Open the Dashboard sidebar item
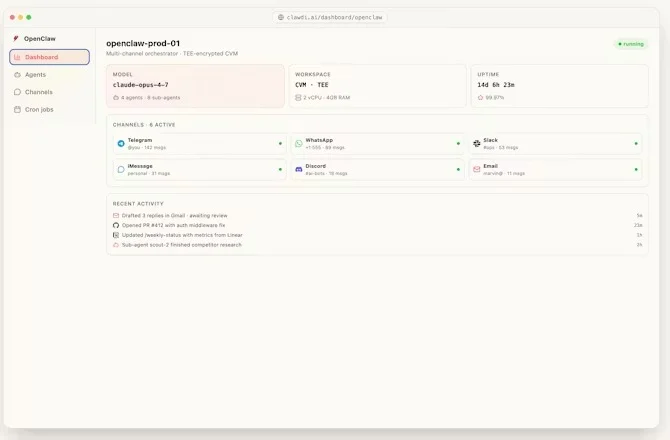The height and width of the screenshot is (440, 670). click(49, 57)
